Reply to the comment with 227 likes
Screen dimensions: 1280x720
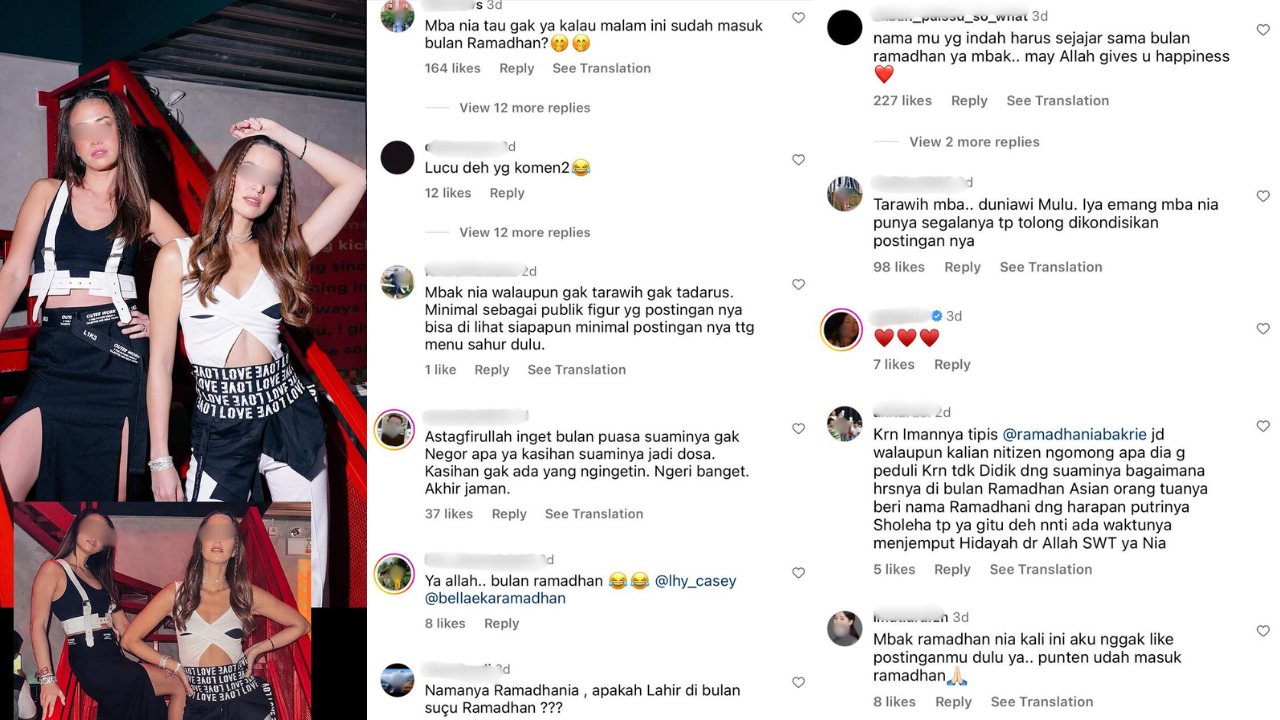click(969, 101)
